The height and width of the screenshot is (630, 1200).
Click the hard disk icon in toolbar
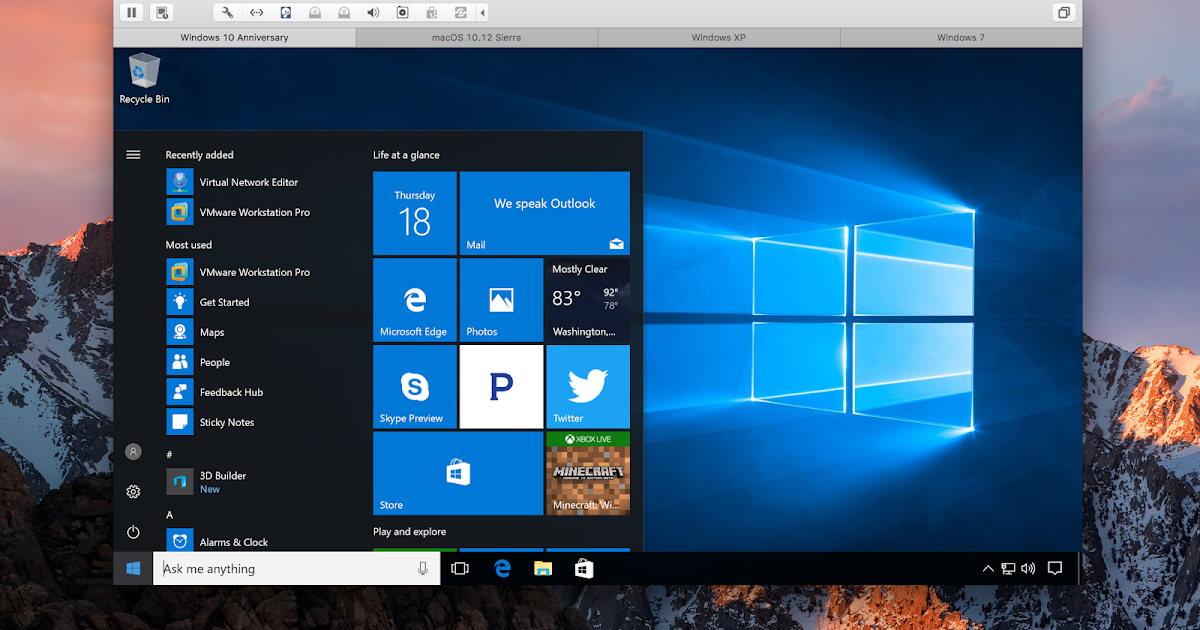tap(285, 13)
